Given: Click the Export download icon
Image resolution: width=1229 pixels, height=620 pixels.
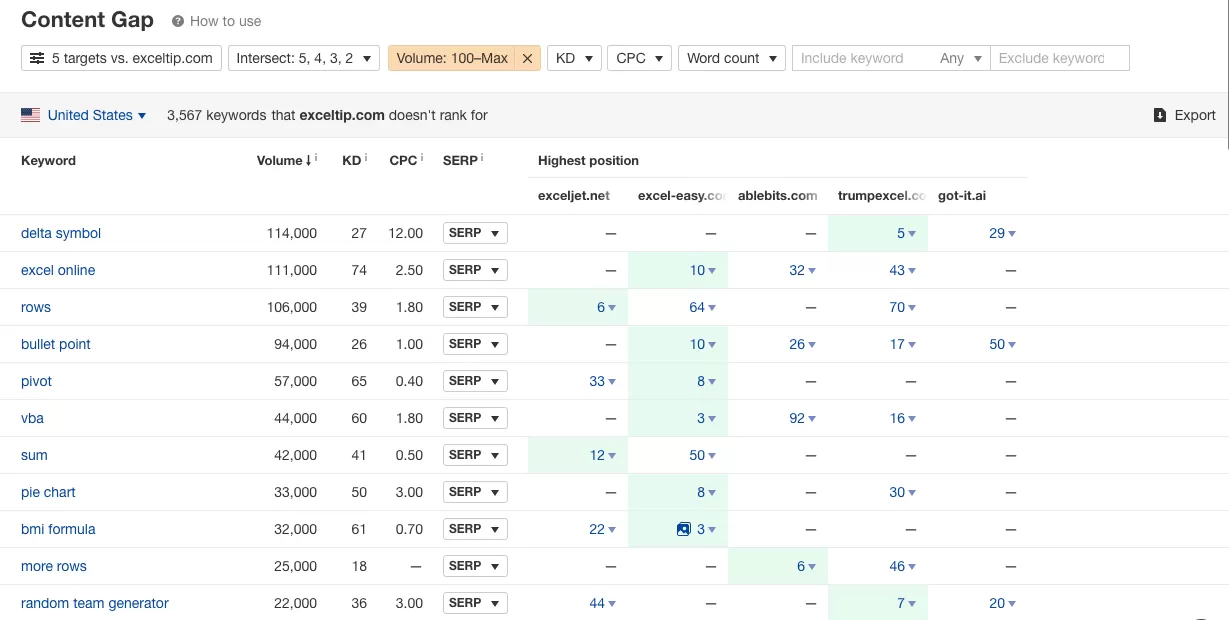Looking at the screenshot, I should [1160, 115].
